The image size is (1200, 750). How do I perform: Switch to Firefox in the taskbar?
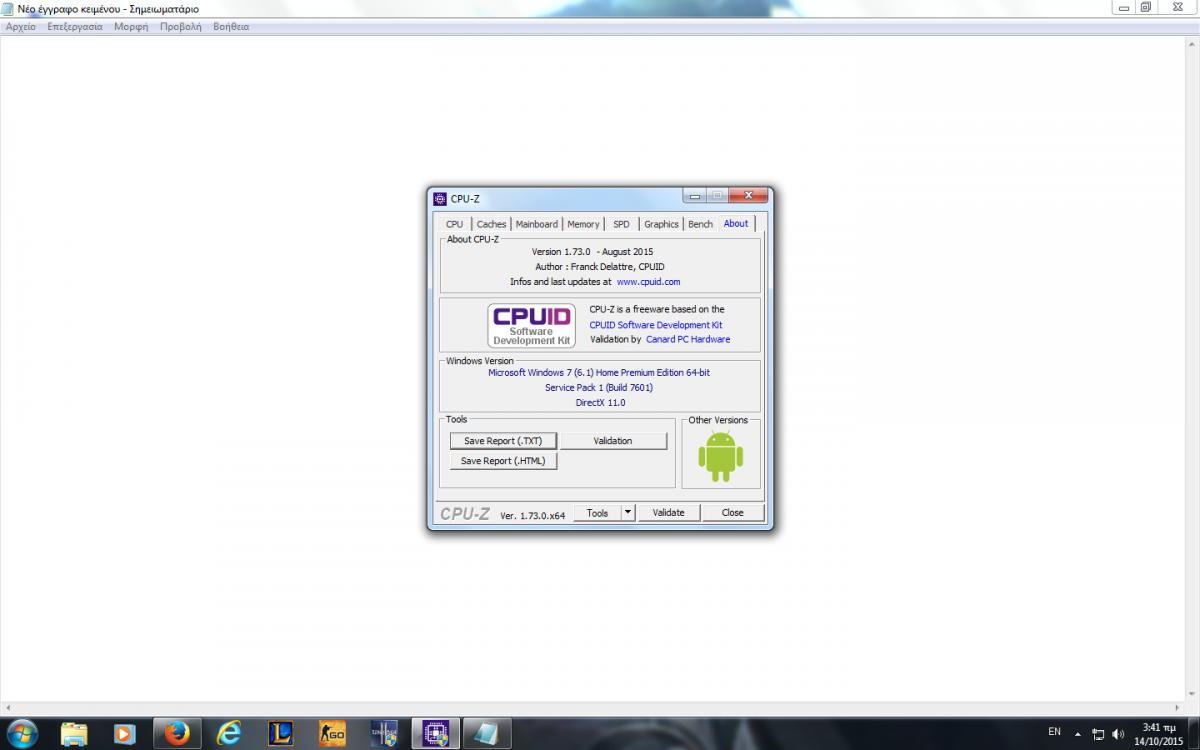[178, 734]
